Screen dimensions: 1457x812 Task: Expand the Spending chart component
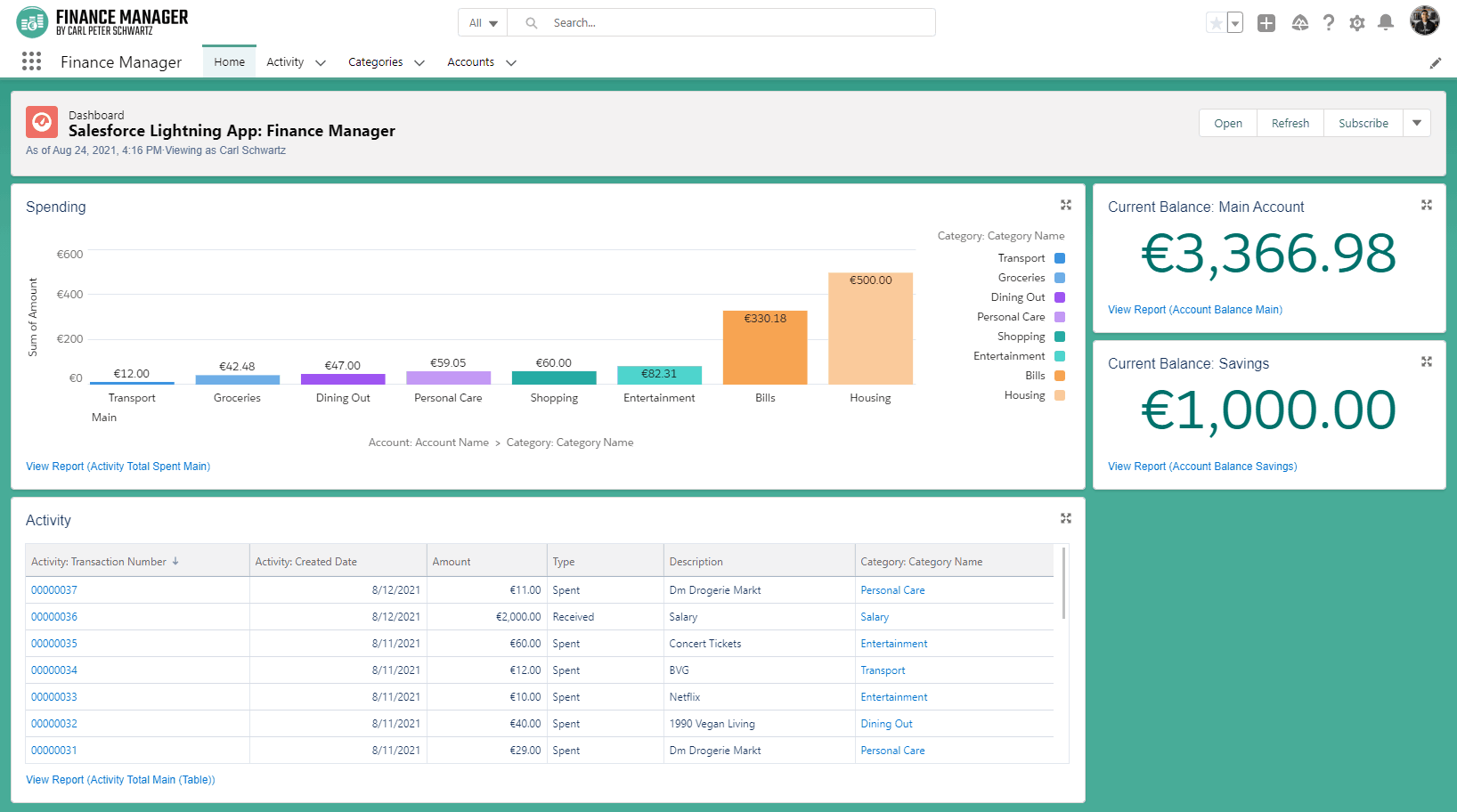(x=1066, y=205)
